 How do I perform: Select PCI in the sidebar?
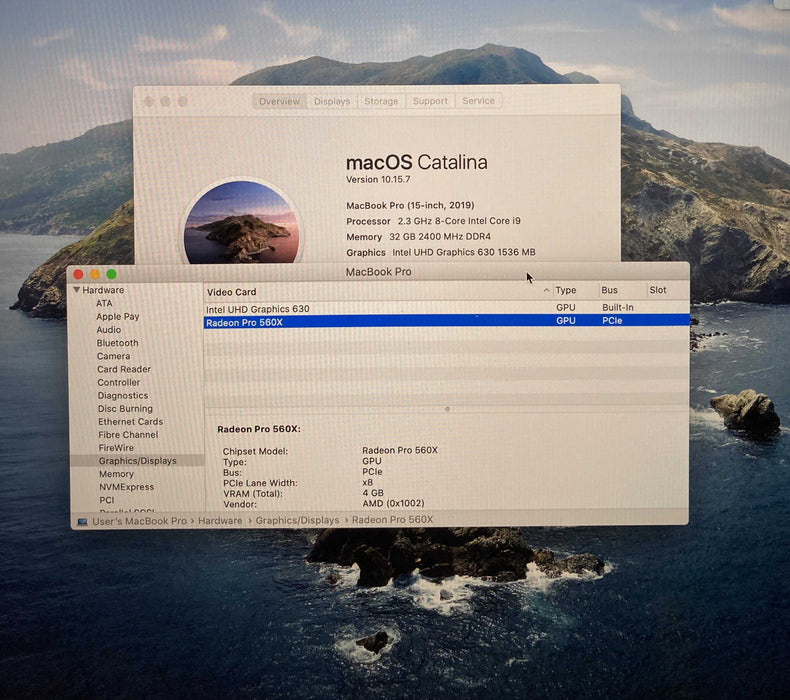pos(106,500)
